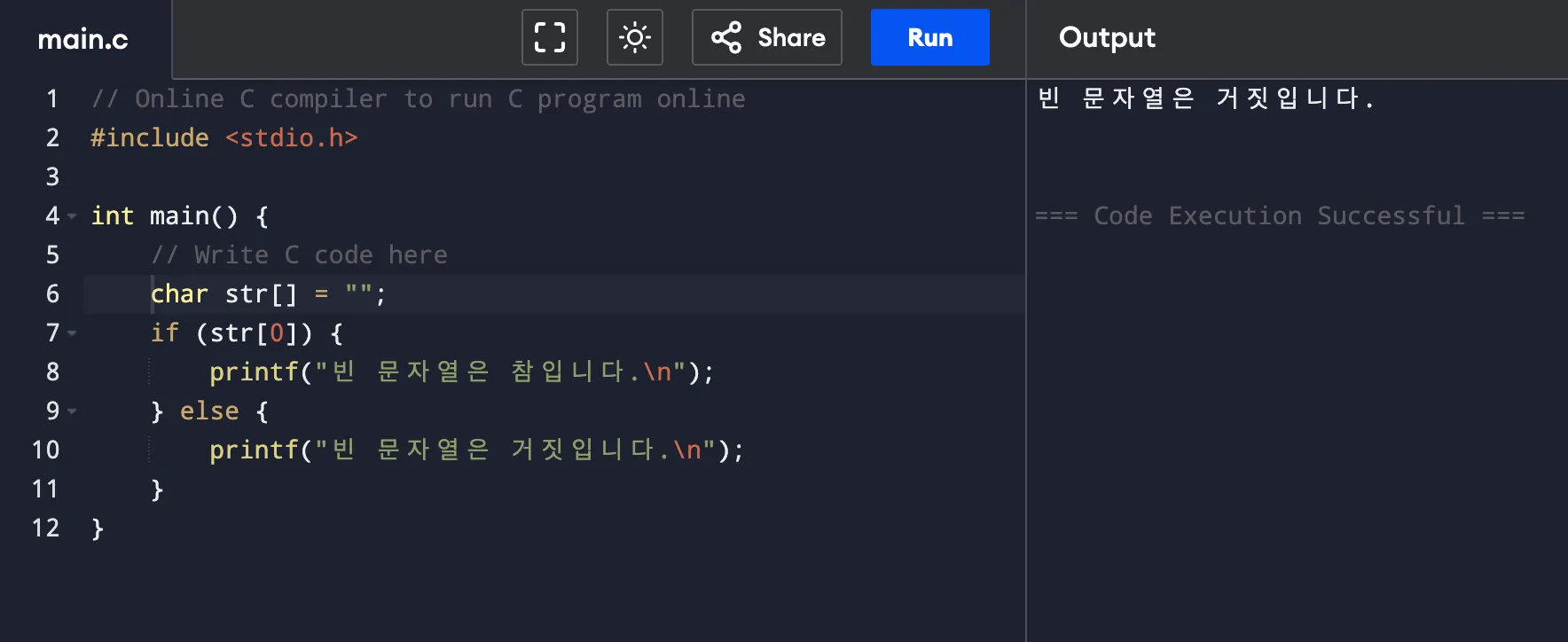Click the Output panel header
This screenshot has height=642, width=1568.
point(1107,37)
